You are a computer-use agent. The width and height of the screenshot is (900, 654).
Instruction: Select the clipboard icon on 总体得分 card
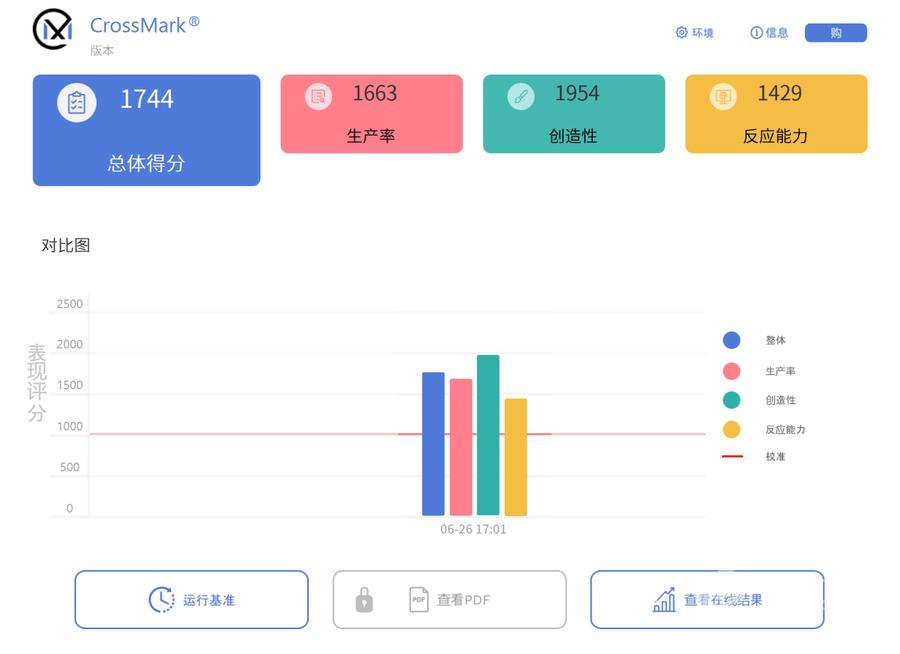tap(75, 101)
